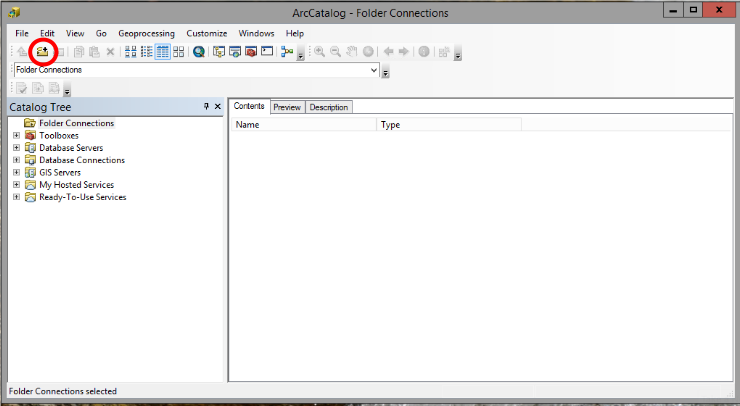This screenshot has height=406, width=740.
Task: Click the Connect To Folder icon
Action: click(x=42, y=51)
